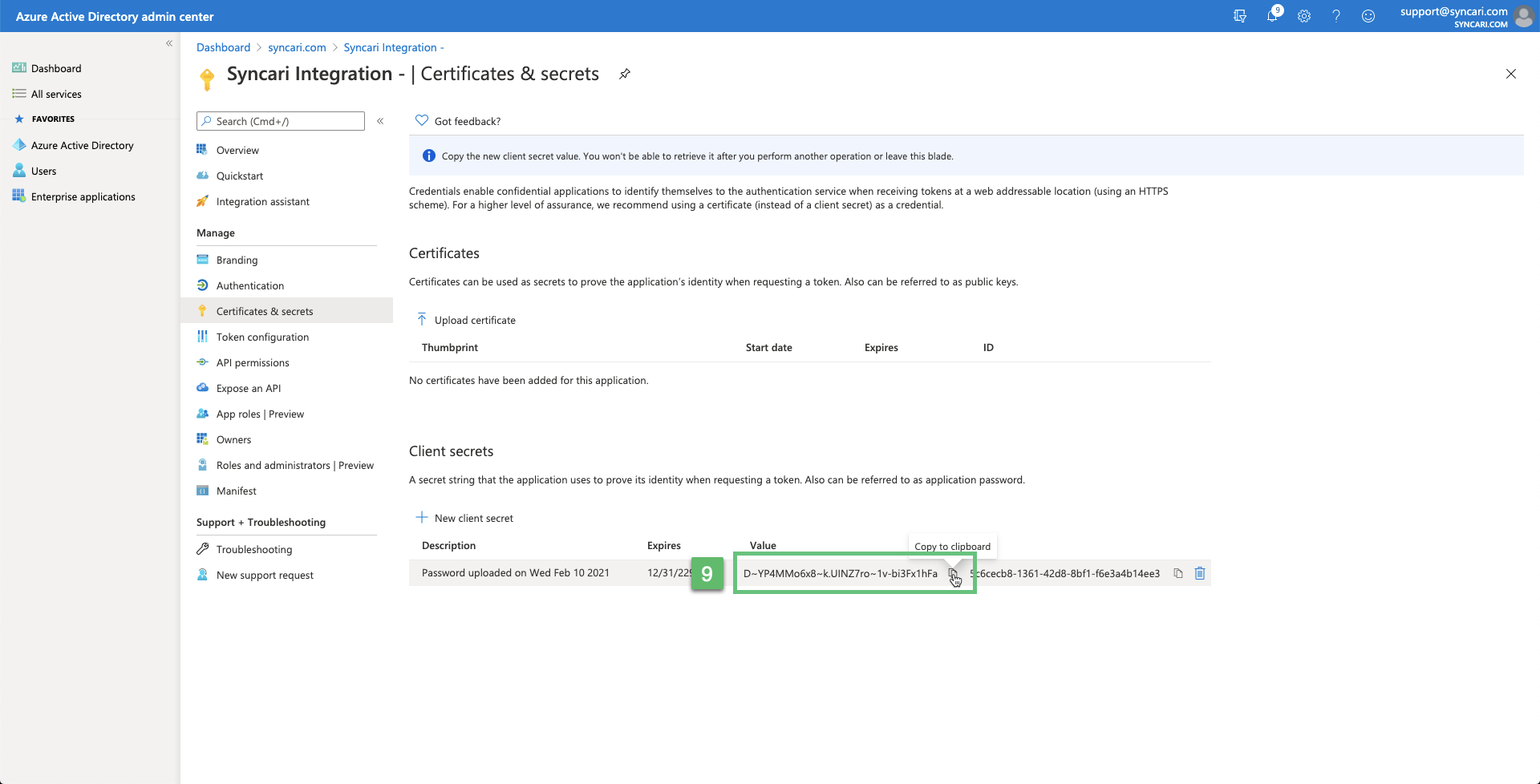
Task: Click the feedback smiley icon
Action: [1368, 16]
